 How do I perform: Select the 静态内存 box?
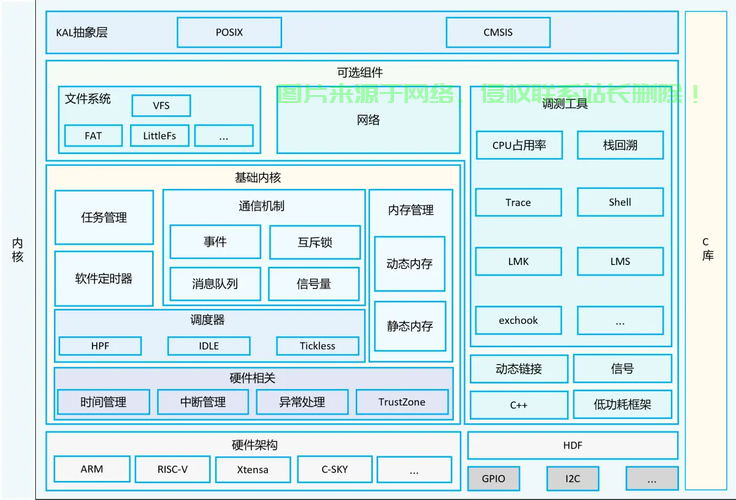click(410, 326)
